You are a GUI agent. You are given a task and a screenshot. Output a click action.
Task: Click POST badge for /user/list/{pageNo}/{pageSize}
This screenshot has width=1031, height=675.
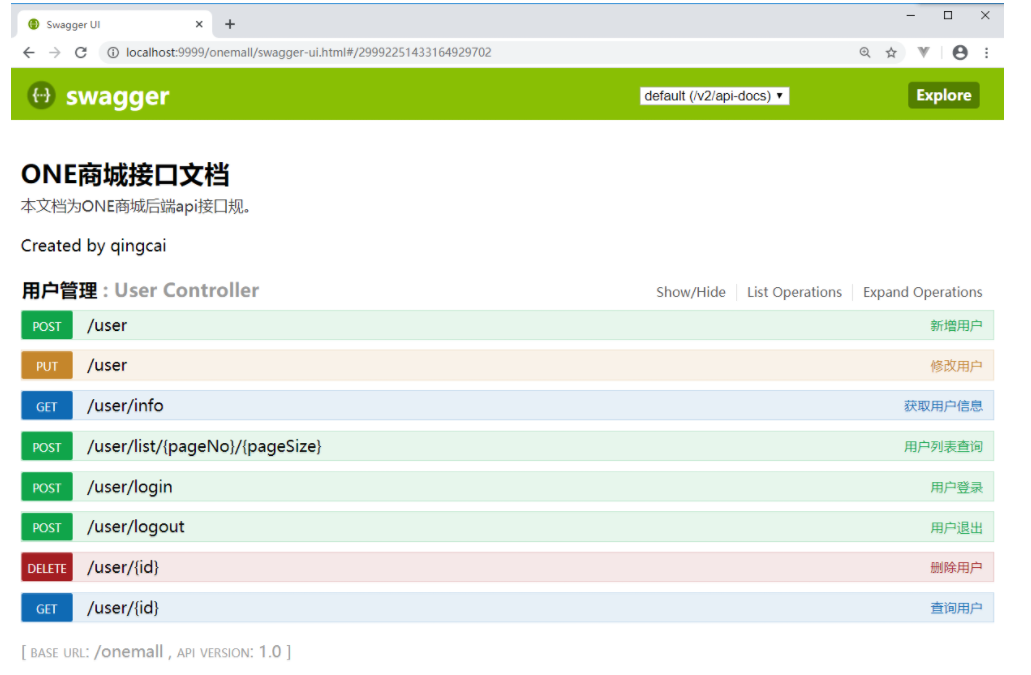47,447
